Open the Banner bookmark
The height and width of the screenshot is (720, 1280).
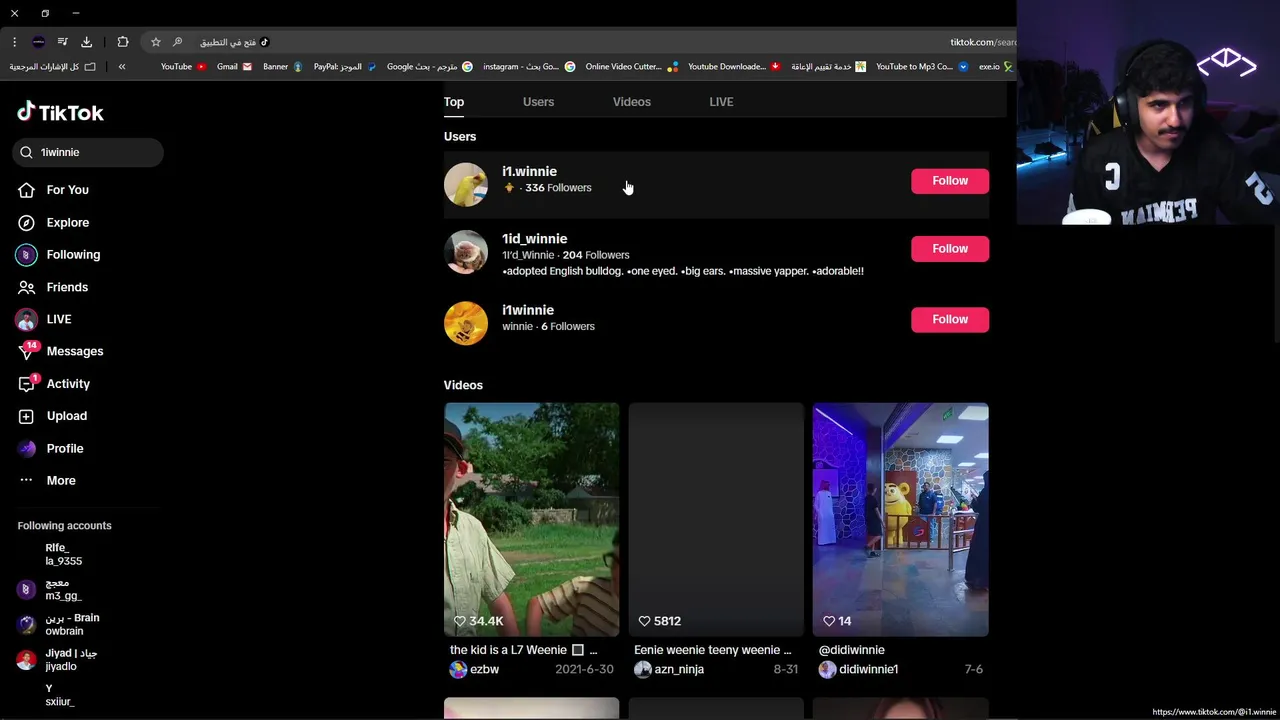[282, 67]
